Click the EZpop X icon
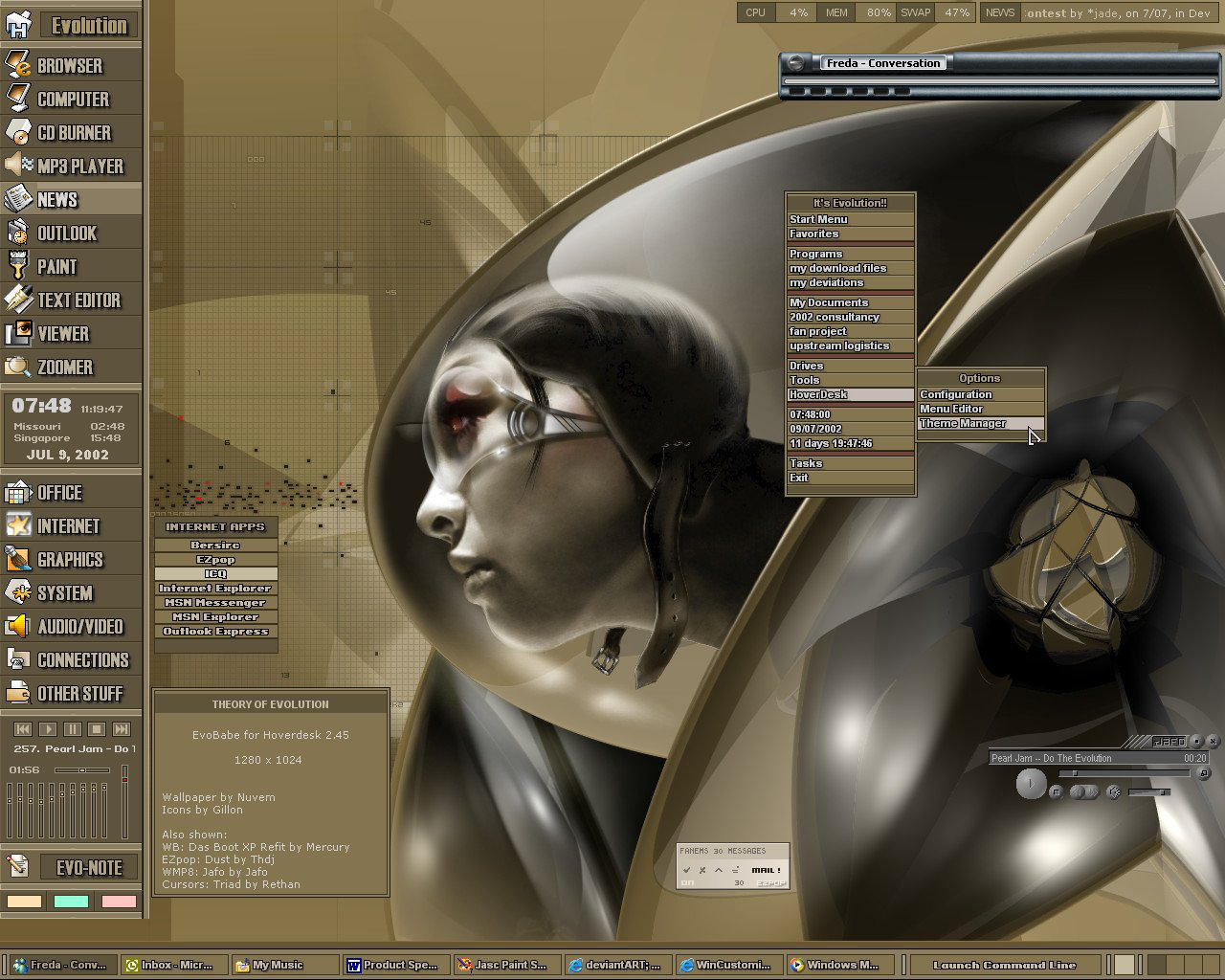The width and height of the screenshot is (1225, 980). (702, 870)
